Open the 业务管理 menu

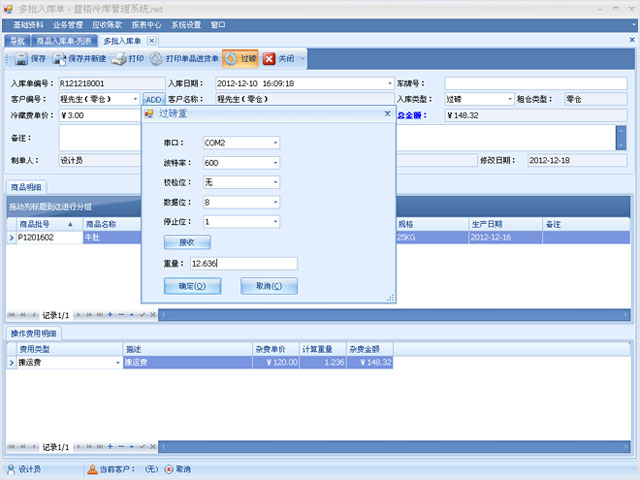(68, 25)
